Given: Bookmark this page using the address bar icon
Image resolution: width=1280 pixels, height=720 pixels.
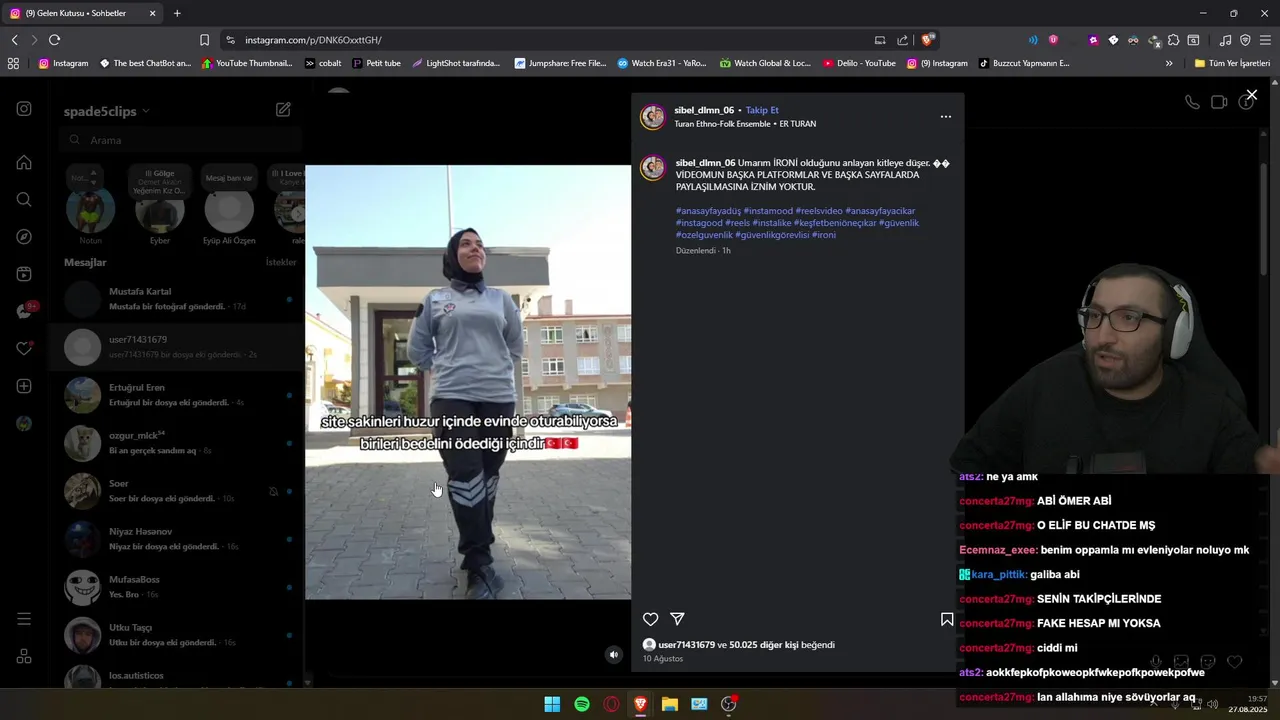Looking at the screenshot, I should tap(204, 40).
